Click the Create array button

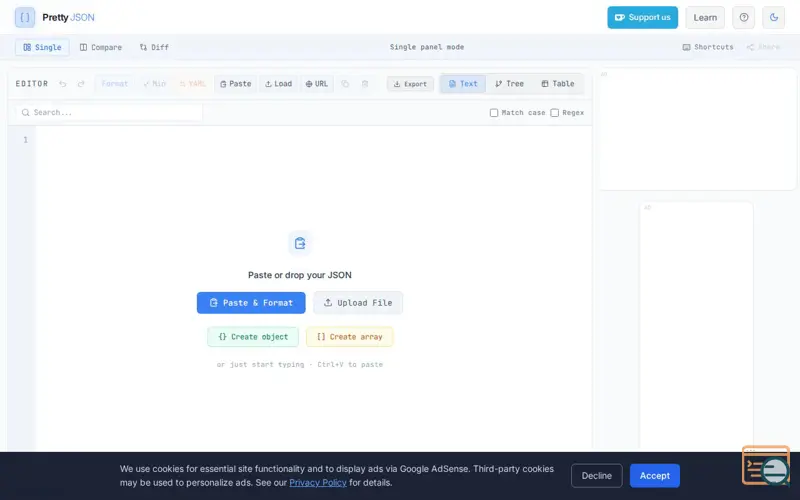click(349, 337)
